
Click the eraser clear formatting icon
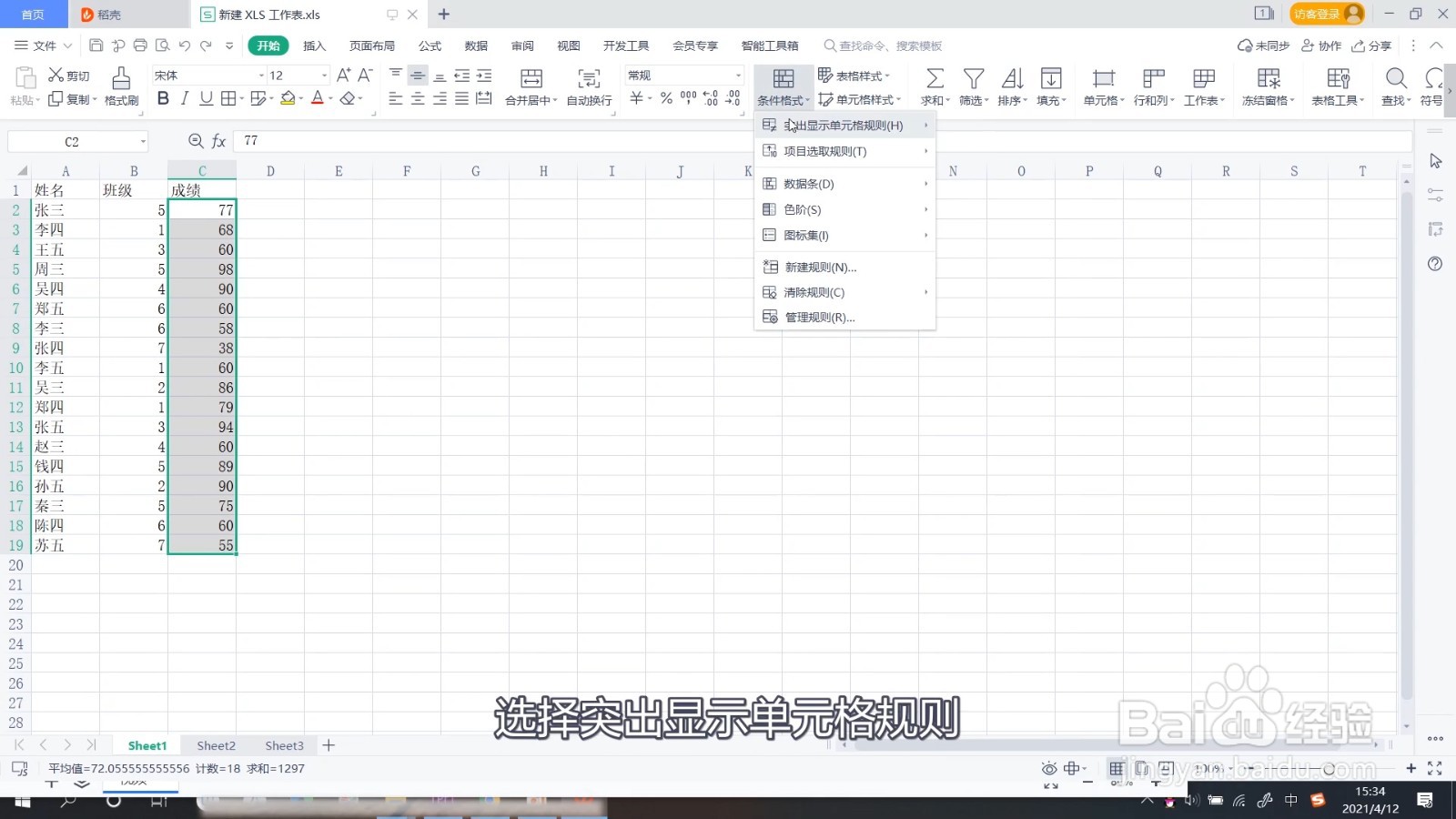coord(347,98)
